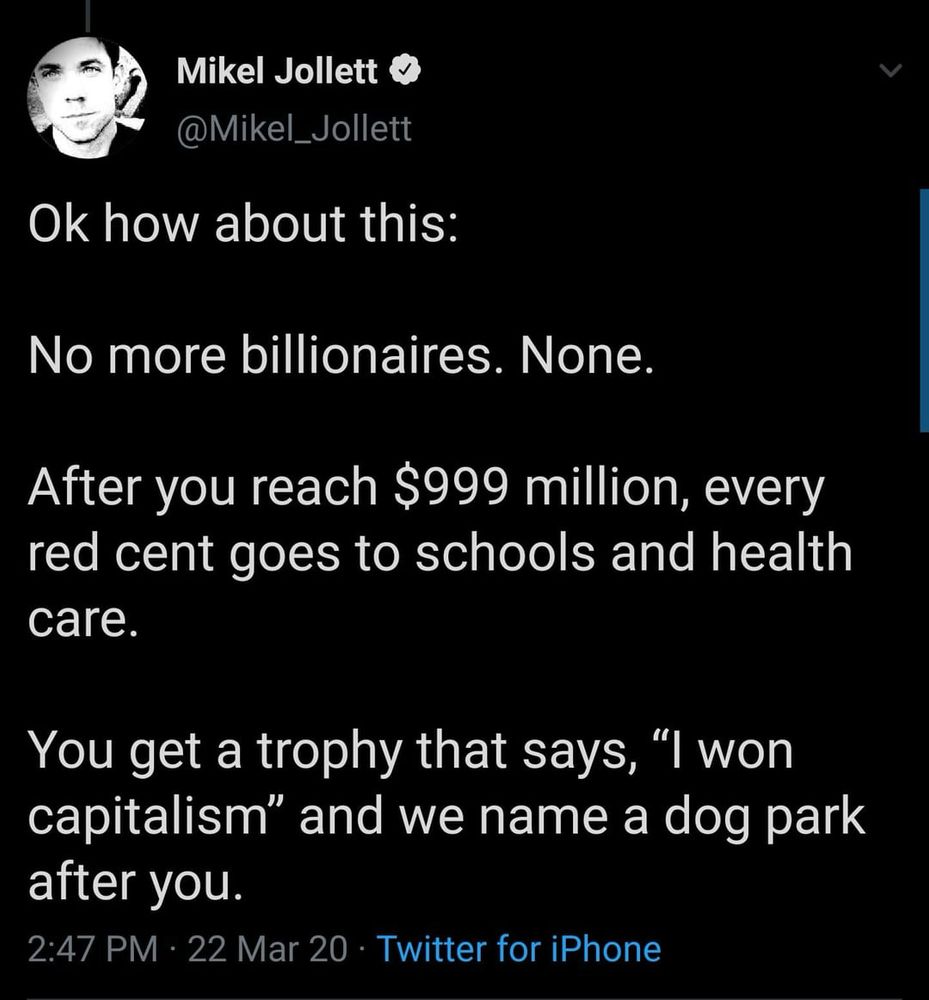Select the avatar thumbnail at top left
This screenshot has height=1000, width=929.
(x=85, y=95)
